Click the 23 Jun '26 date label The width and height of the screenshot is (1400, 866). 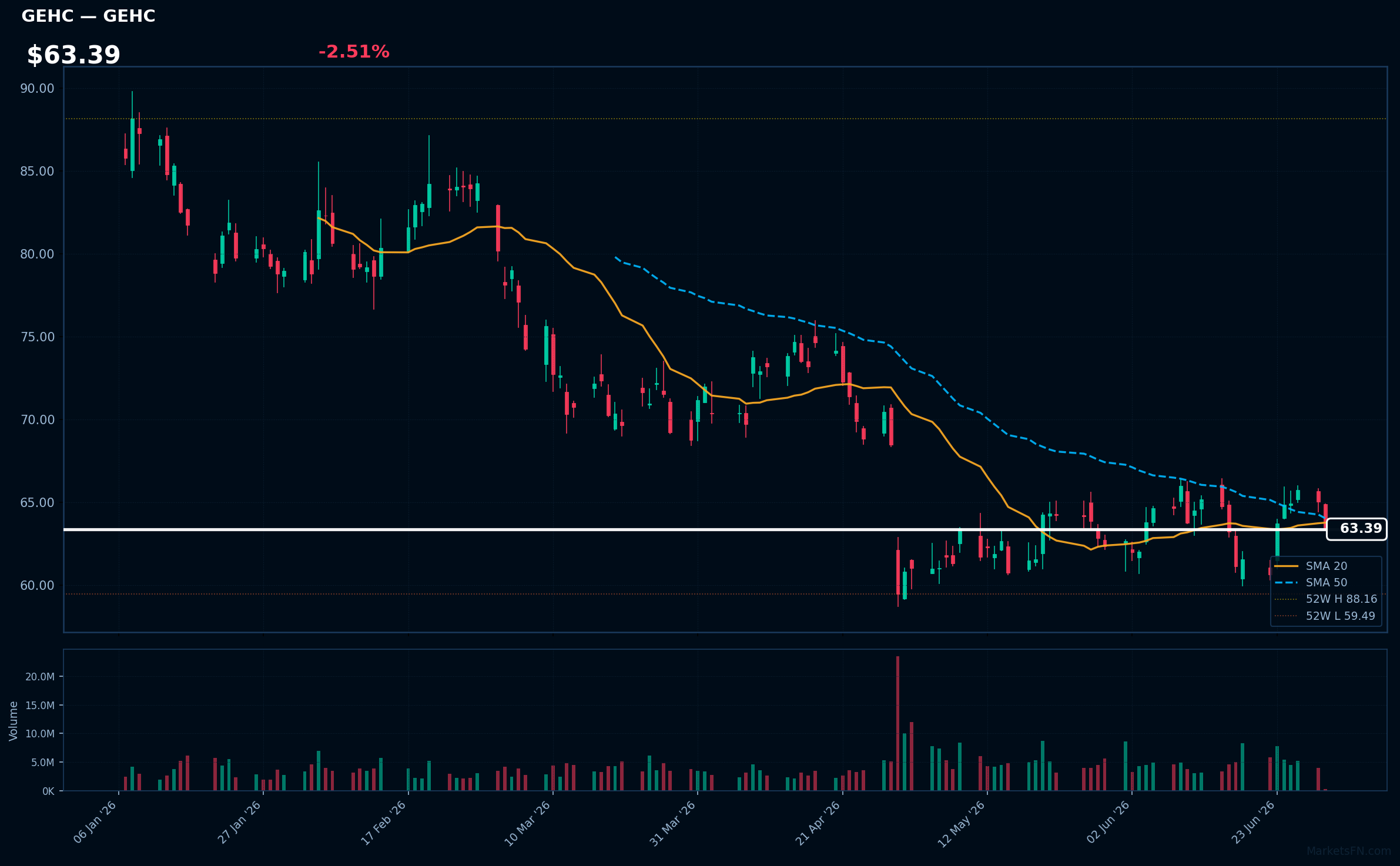click(1253, 823)
